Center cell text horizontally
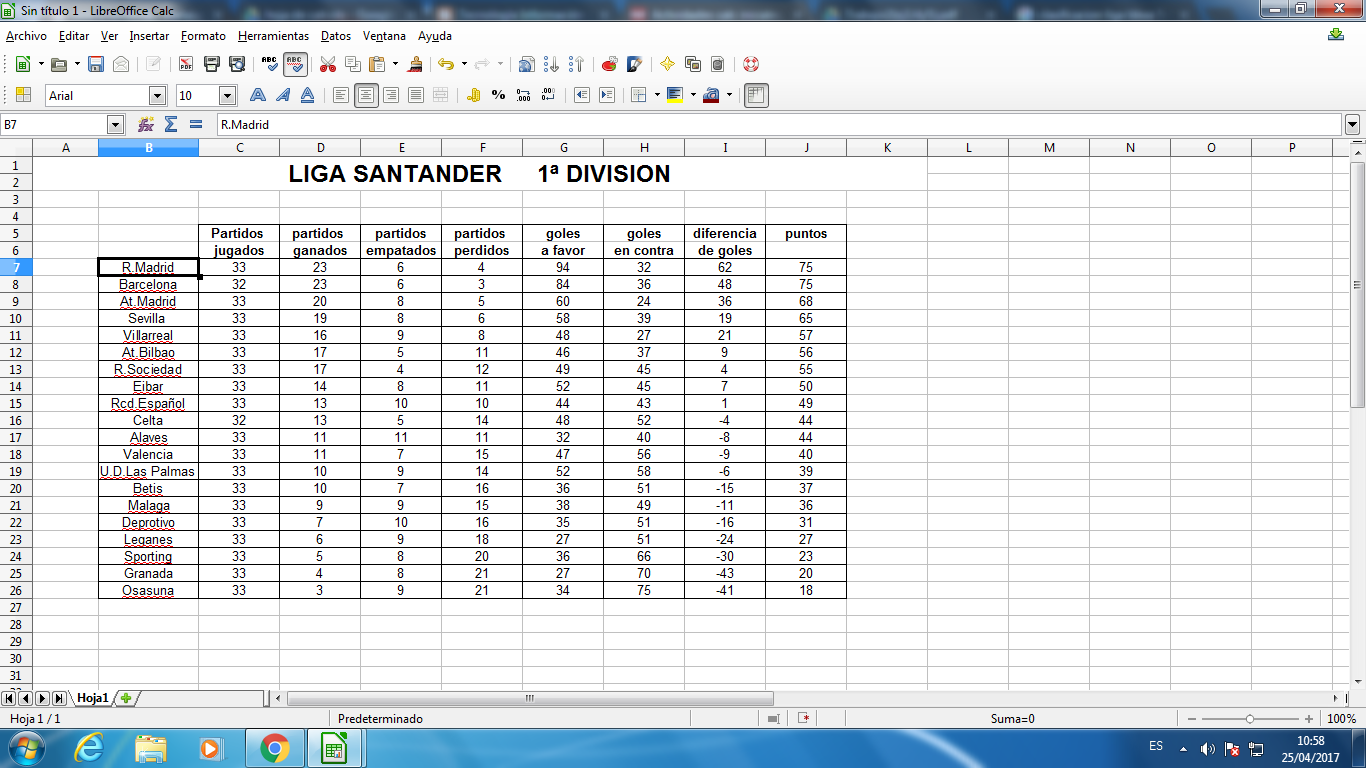The image size is (1366, 768). point(366,95)
